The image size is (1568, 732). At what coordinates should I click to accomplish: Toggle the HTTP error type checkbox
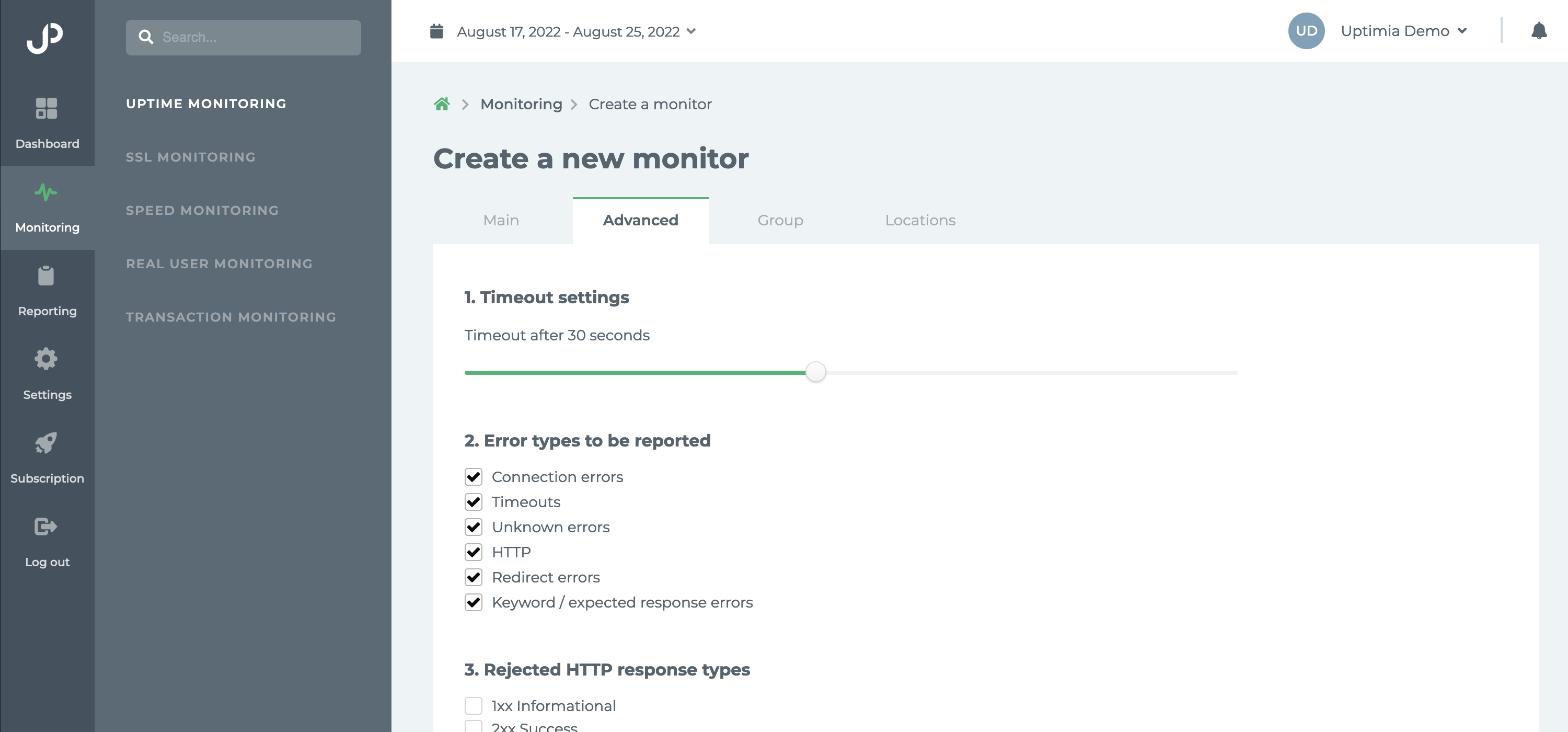click(x=474, y=552)
